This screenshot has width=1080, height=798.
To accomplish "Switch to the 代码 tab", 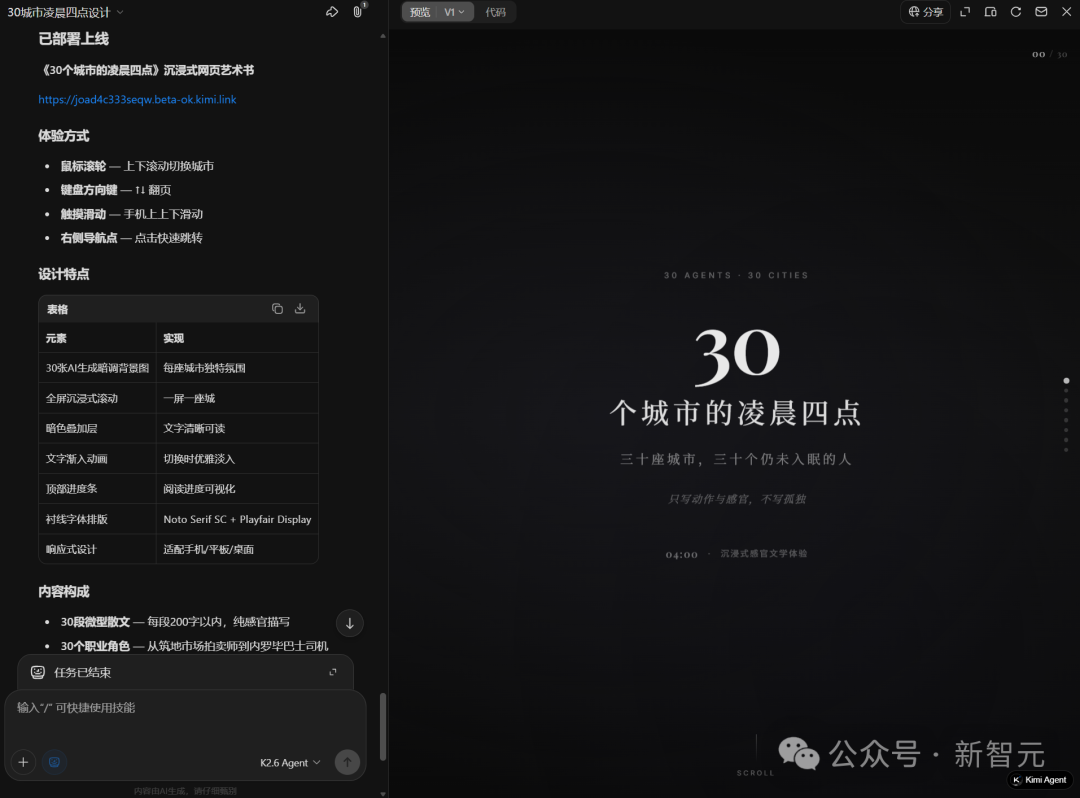I will click(496, 12).
